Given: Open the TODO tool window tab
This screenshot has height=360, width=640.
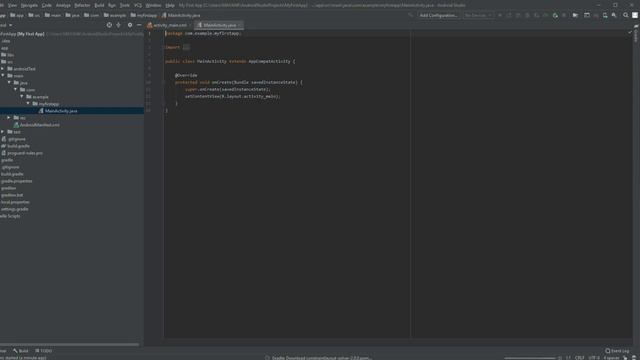Looking at the screenshot, I should (x=43, y=351).
